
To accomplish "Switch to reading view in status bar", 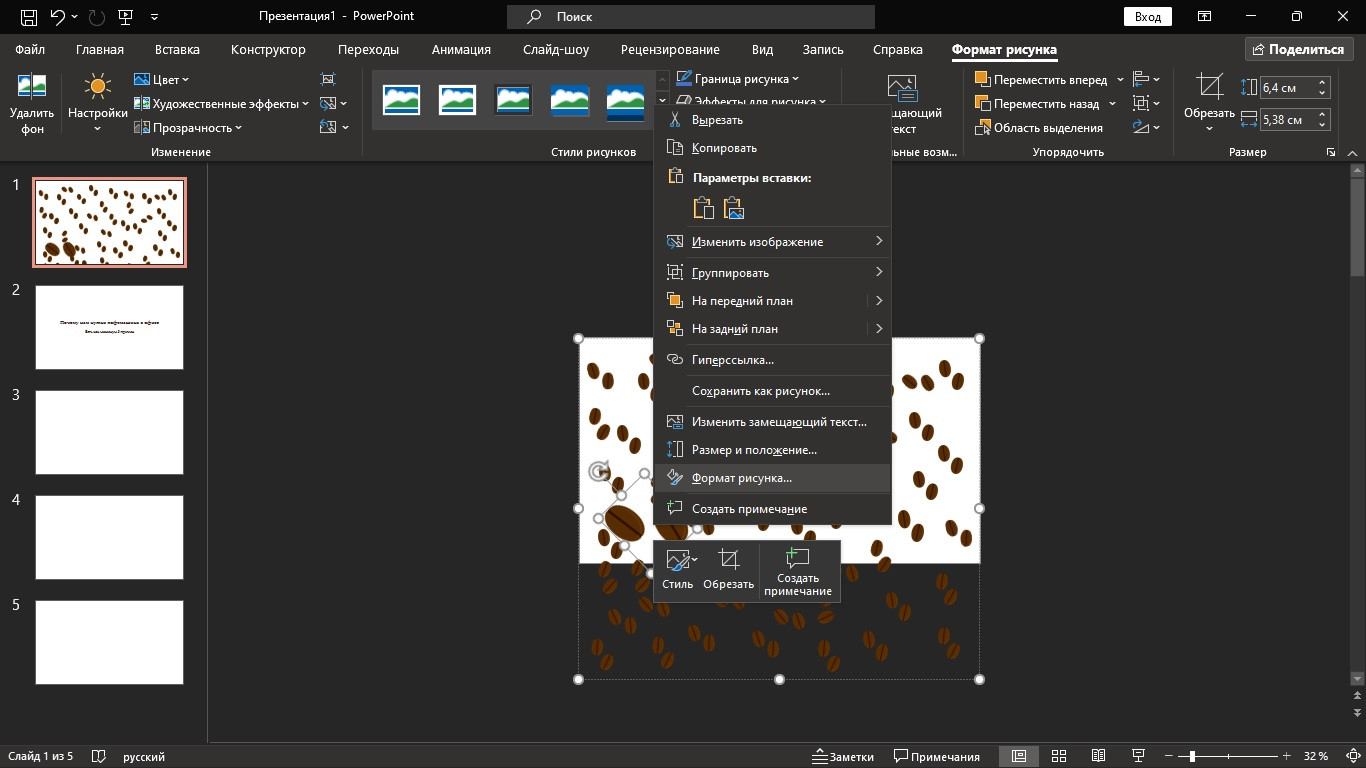I will pyautogui.click(x=1098, y=756).
